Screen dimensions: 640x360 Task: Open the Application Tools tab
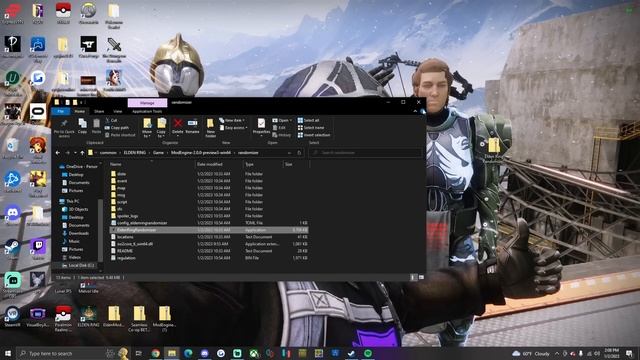click(x=147, y=111)
